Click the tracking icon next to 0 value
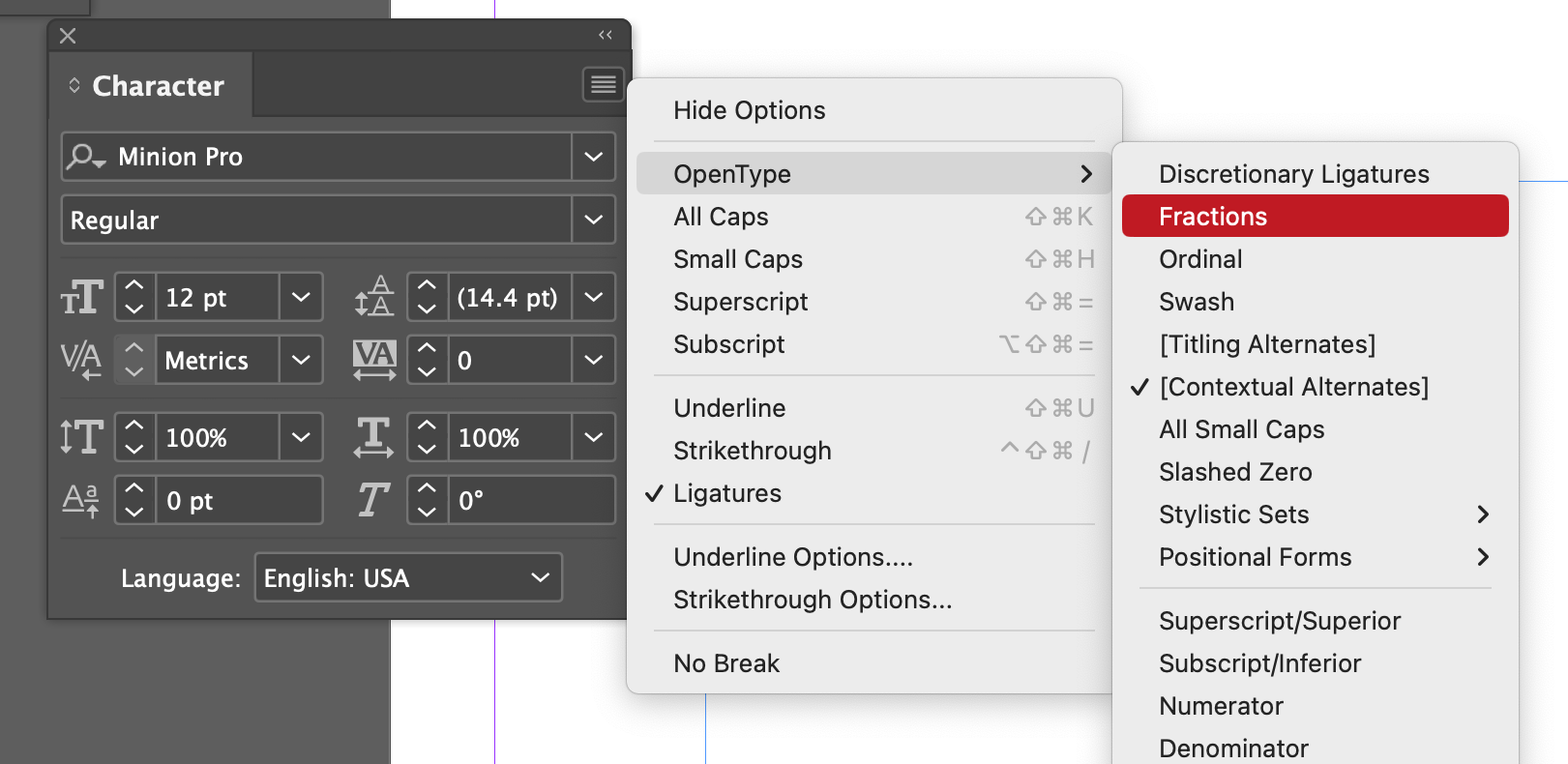This screenshot has width=1568, height=764. pos(374,360)
